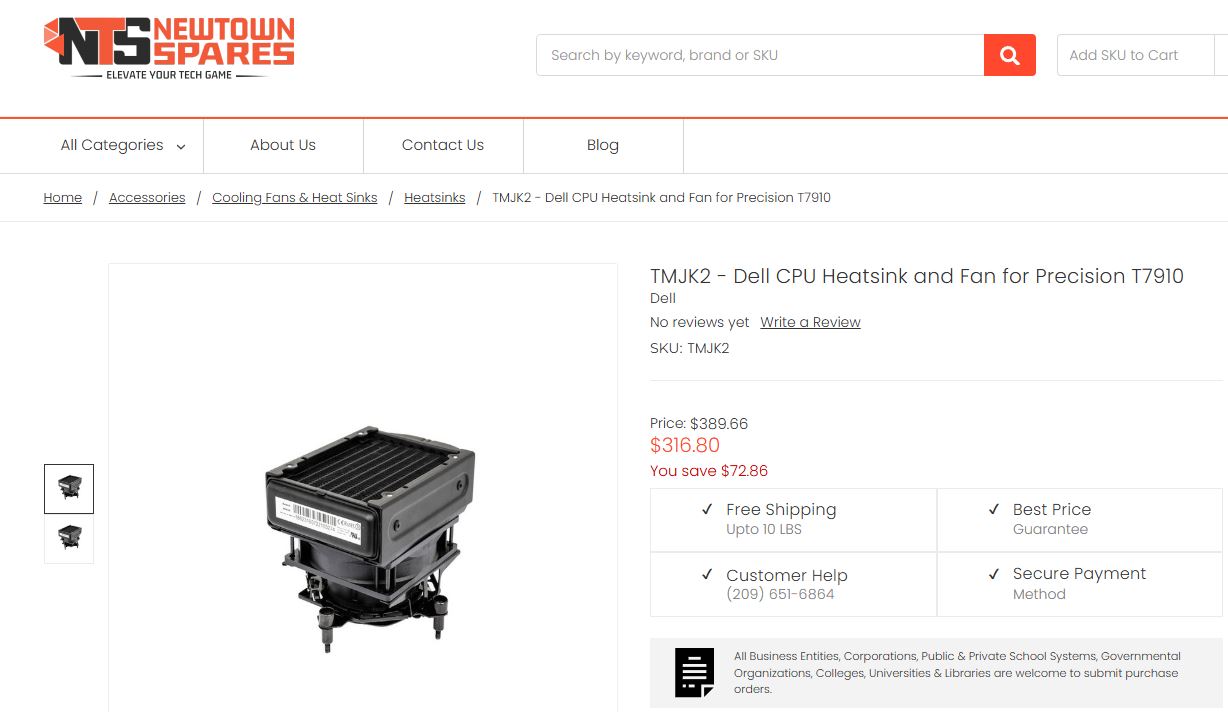Open the Accessories breadcrumb link
Viewport: 1228px width, 712px height.
coord(147,198)
